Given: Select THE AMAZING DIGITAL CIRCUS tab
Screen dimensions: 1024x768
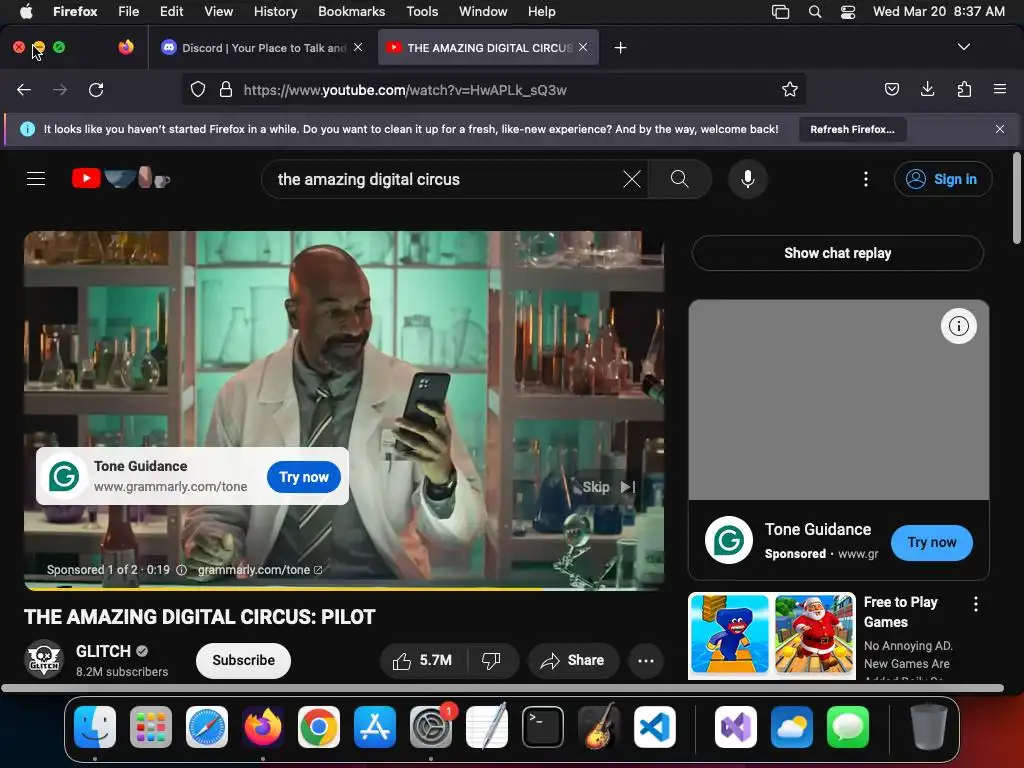Looking at the screenshot, I should pyautogui.click(x=488, y=48).
